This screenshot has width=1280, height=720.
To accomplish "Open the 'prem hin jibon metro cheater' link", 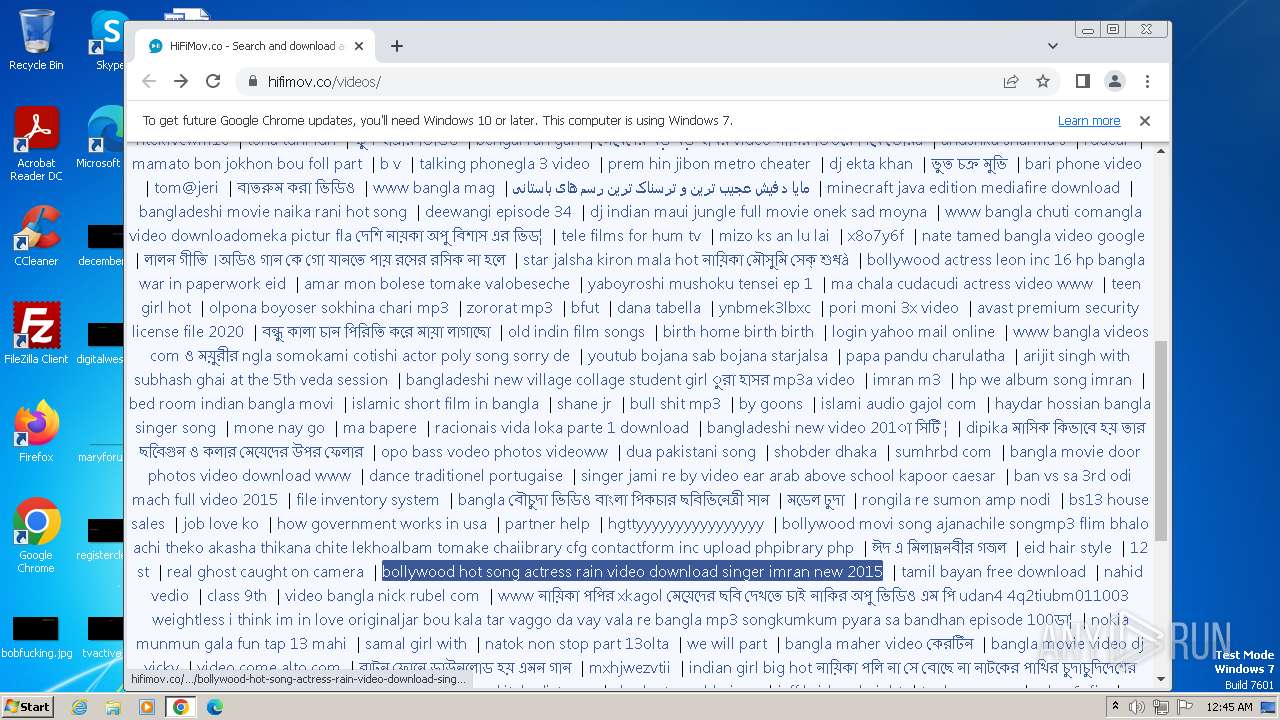I will tap(709, 164).
